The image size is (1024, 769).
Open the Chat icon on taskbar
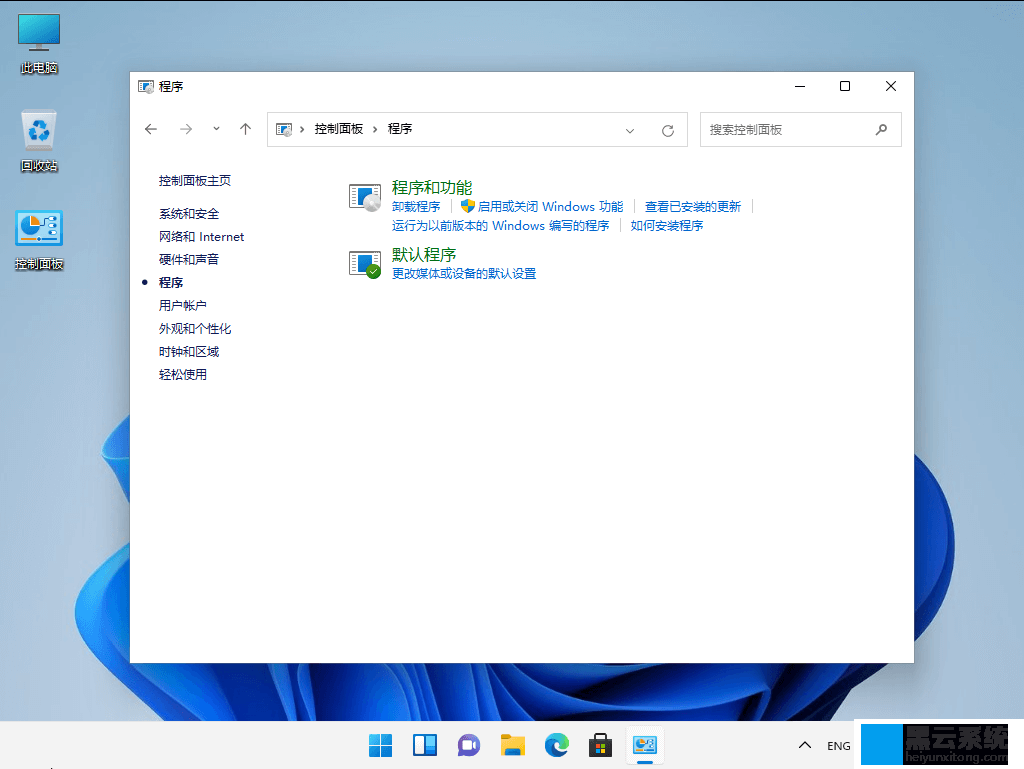(468, 745)
